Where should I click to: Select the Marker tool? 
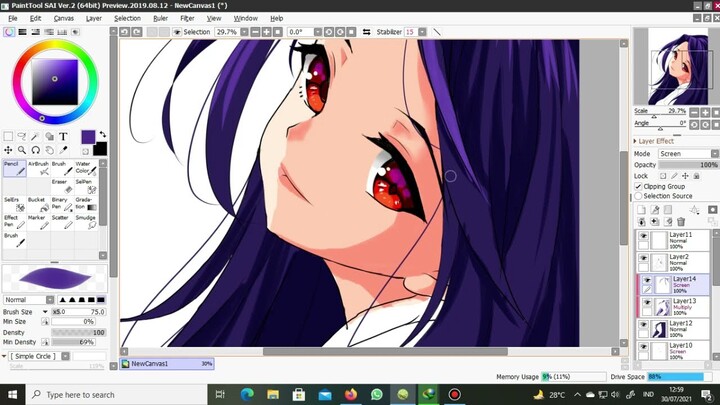(x=38, y=222)
